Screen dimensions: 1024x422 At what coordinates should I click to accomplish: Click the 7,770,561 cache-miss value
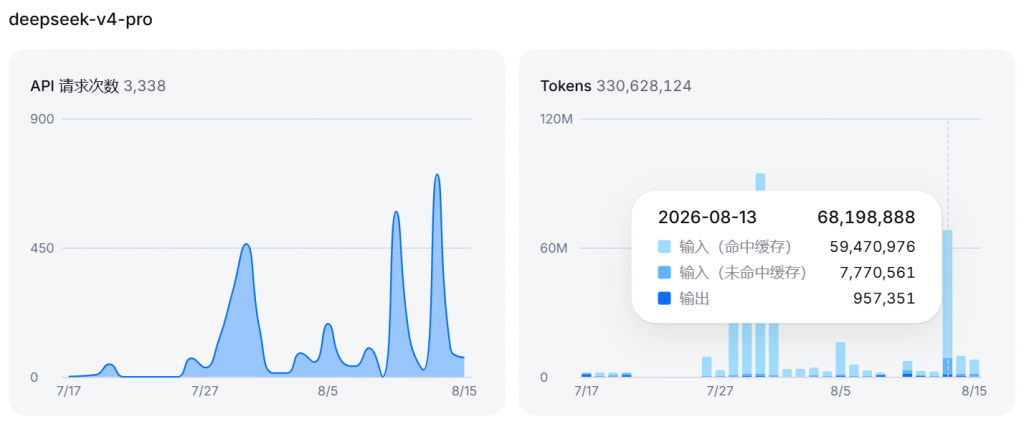tap(877, 273)
